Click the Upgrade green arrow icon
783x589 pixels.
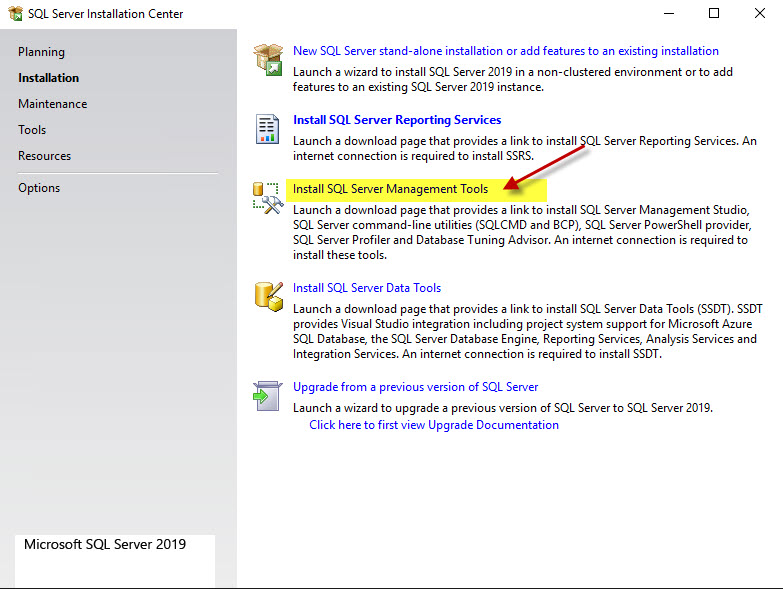pyautogui.click(x=268, y=396)
